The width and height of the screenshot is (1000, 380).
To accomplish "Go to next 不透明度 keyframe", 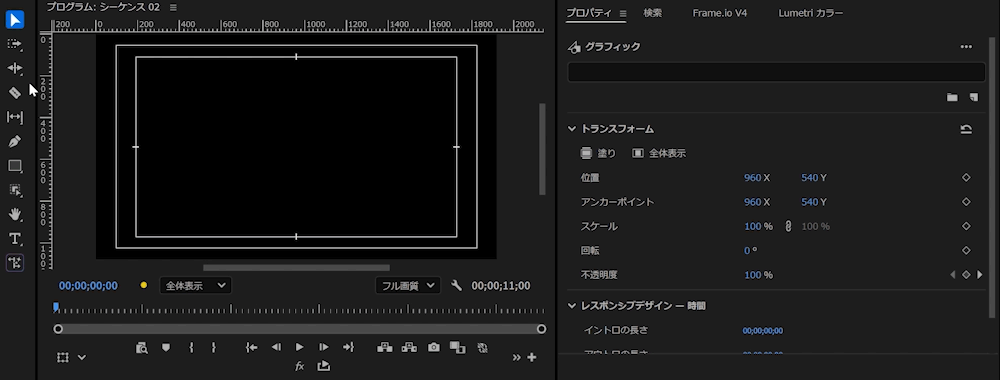I will [x=980, y=275].
